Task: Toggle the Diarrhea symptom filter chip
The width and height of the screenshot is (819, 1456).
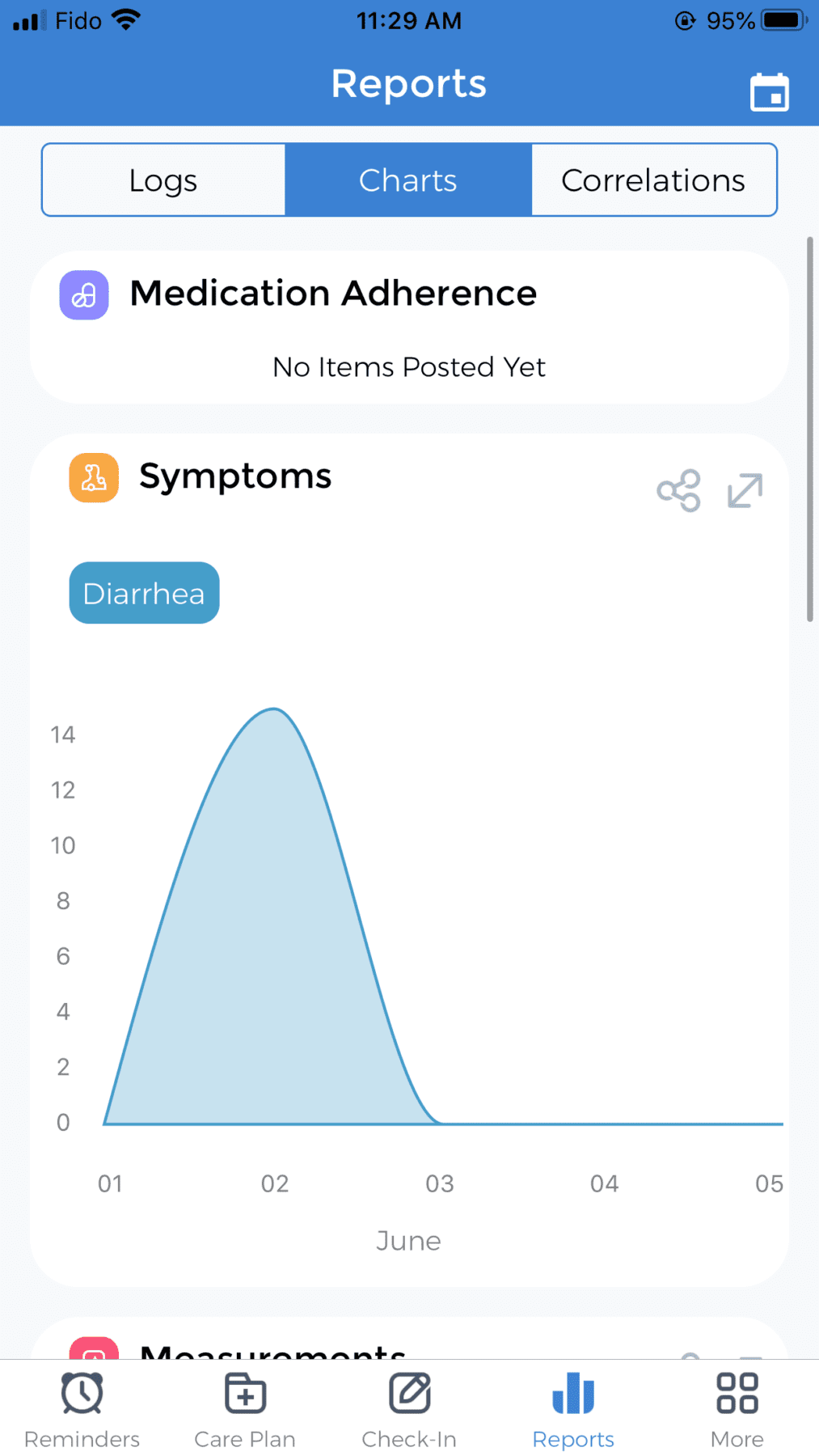Action: click(143, 593)
